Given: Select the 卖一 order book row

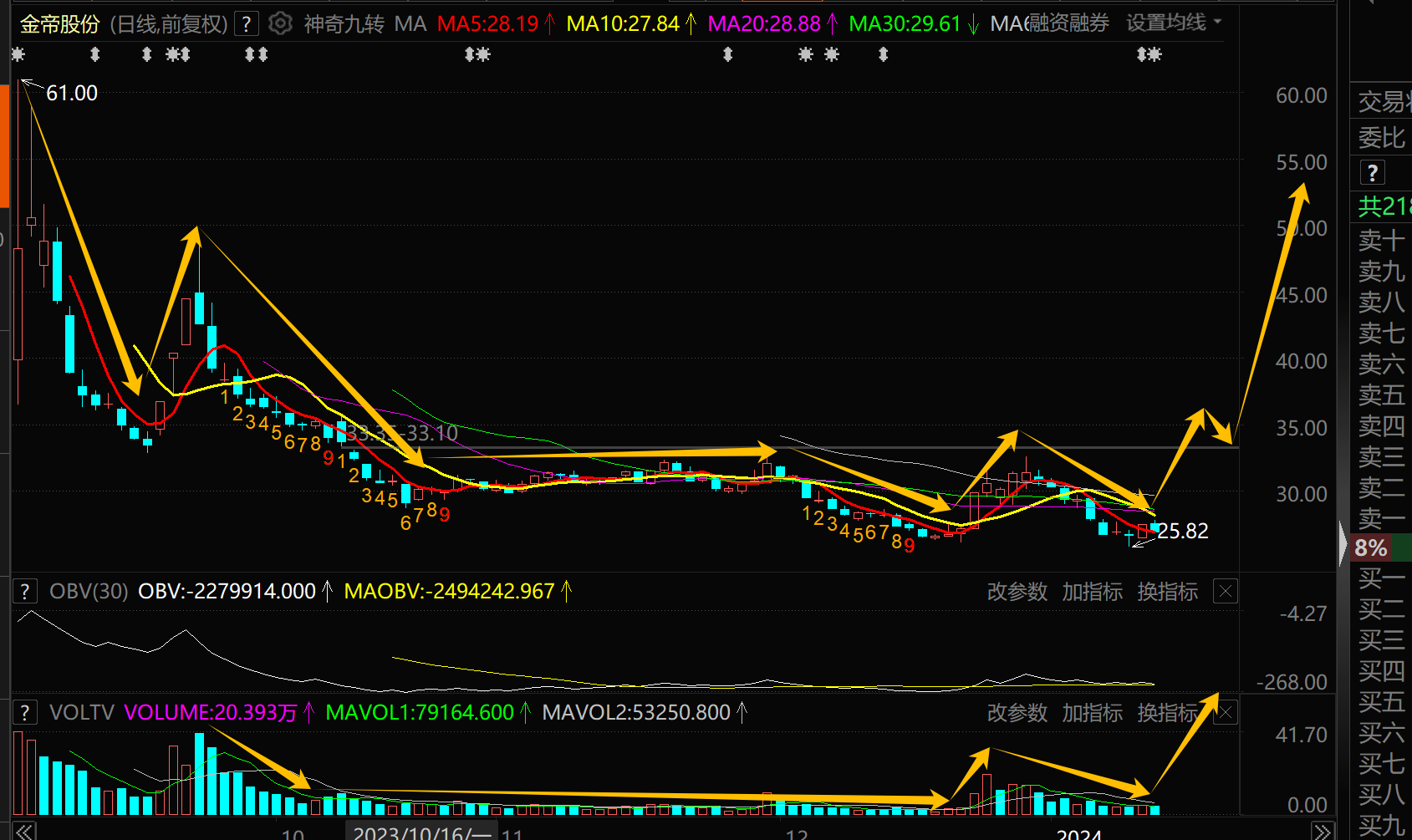Looking at the screenshot, I should [1381, 518].
